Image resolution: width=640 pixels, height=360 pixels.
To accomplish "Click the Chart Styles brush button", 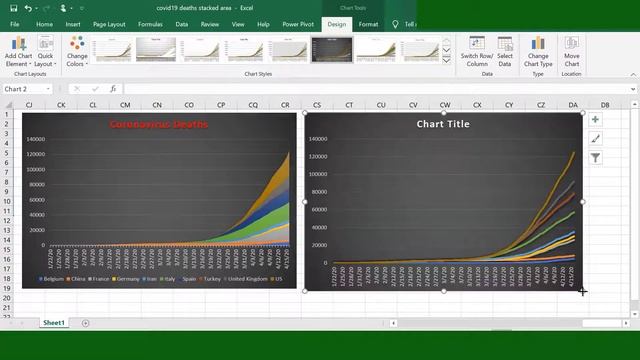I will click(x=595, y=139).
